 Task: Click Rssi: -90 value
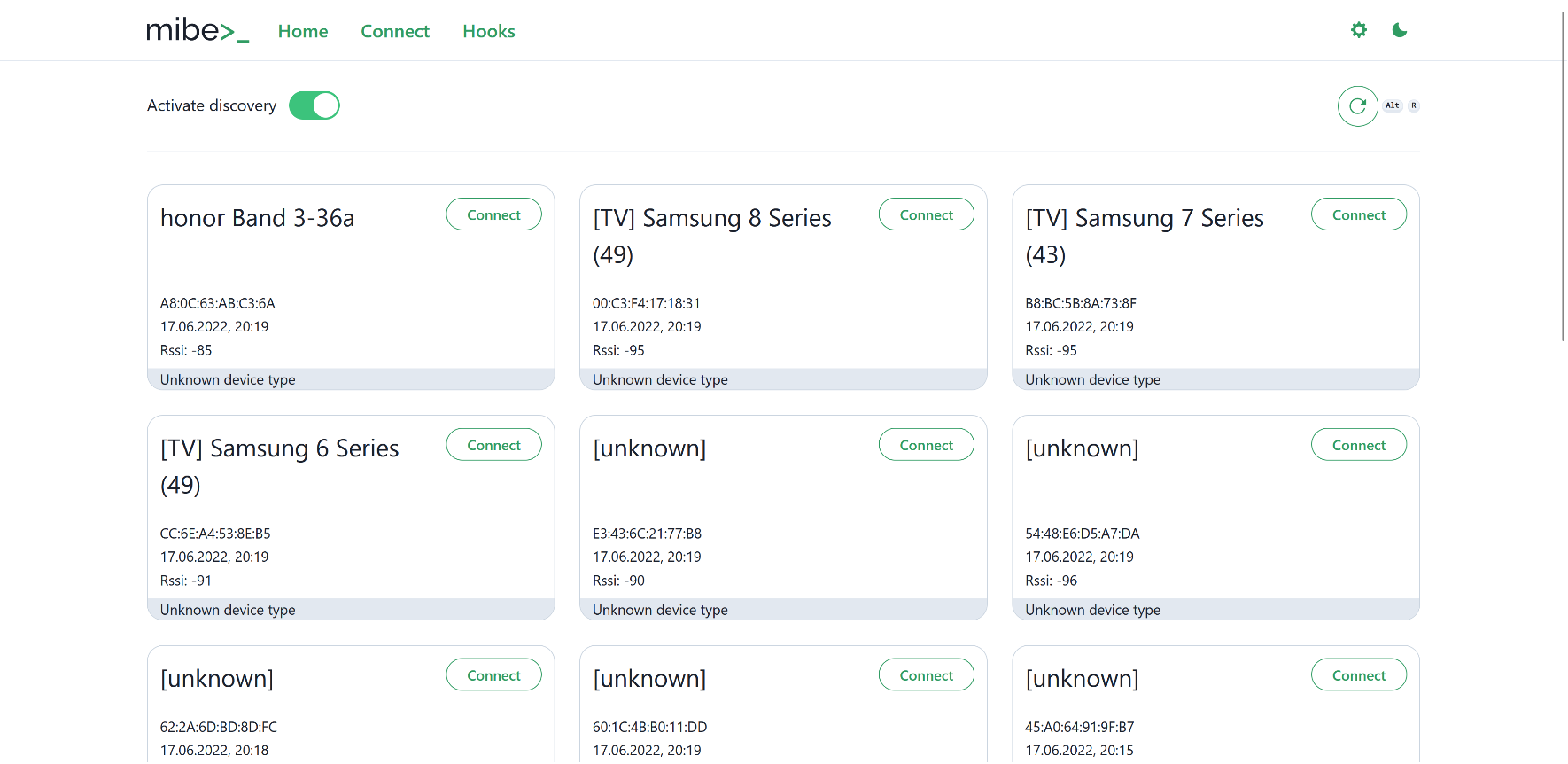point(618,581)
